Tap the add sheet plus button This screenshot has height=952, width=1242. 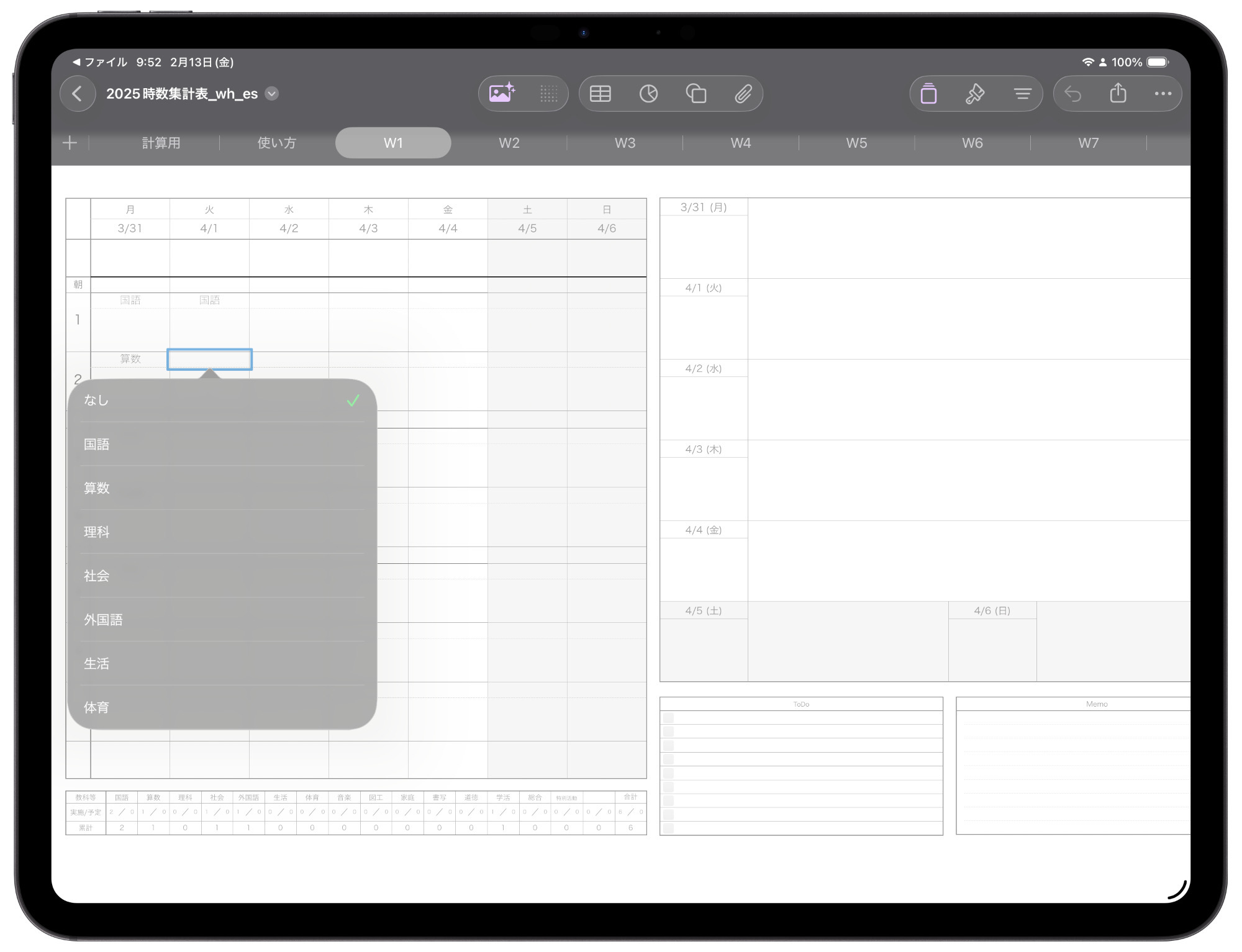coord(70,143)
